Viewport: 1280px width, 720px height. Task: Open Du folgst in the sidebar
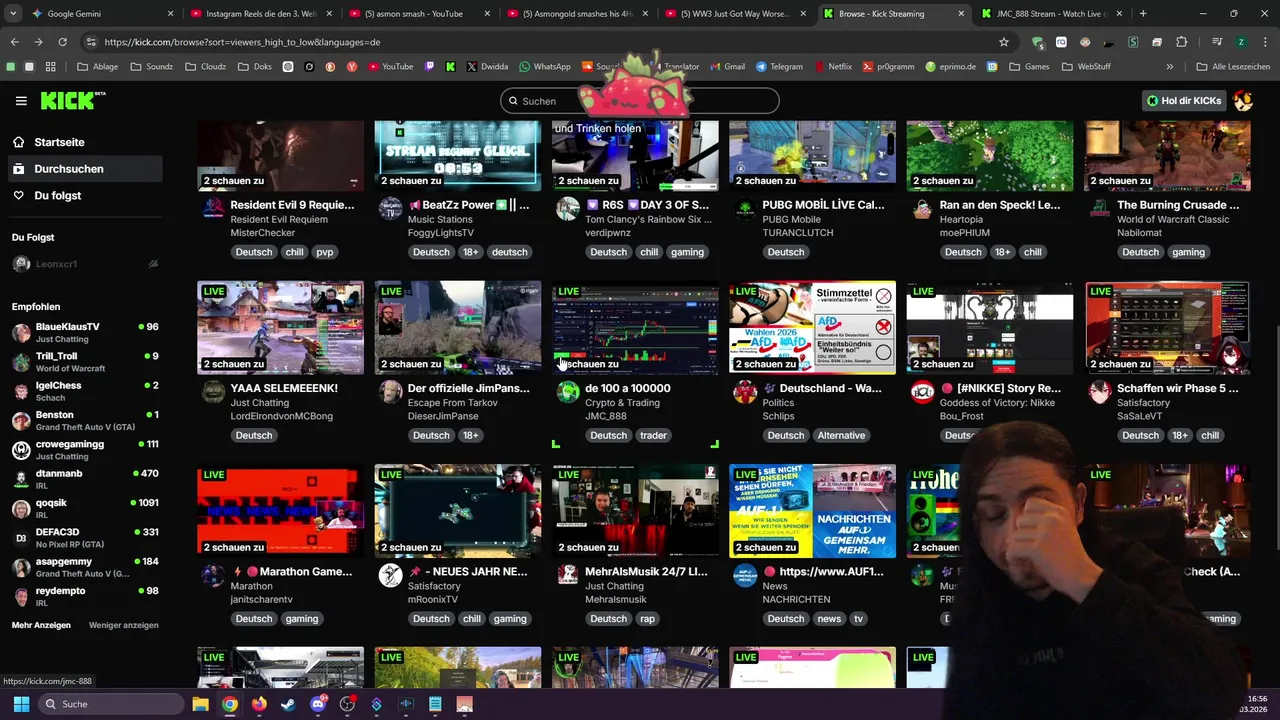[57, 196]
